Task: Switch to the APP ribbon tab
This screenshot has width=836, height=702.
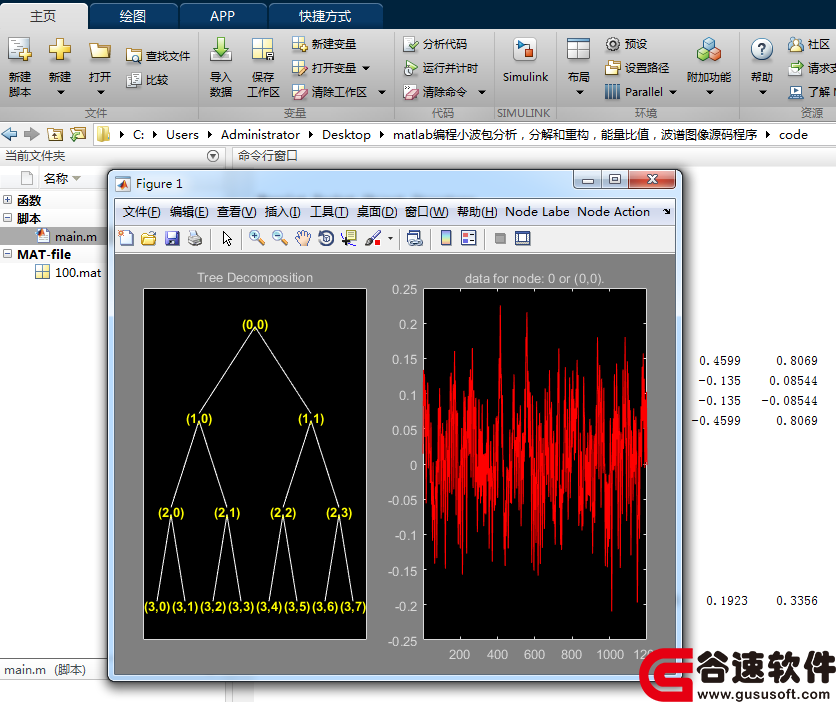Action: [x=222, y=17]
